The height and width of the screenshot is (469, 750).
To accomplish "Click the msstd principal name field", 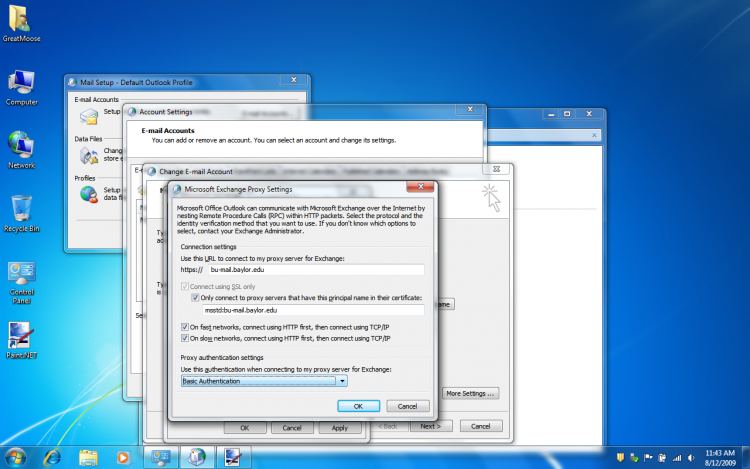I will tap(313, 310).
